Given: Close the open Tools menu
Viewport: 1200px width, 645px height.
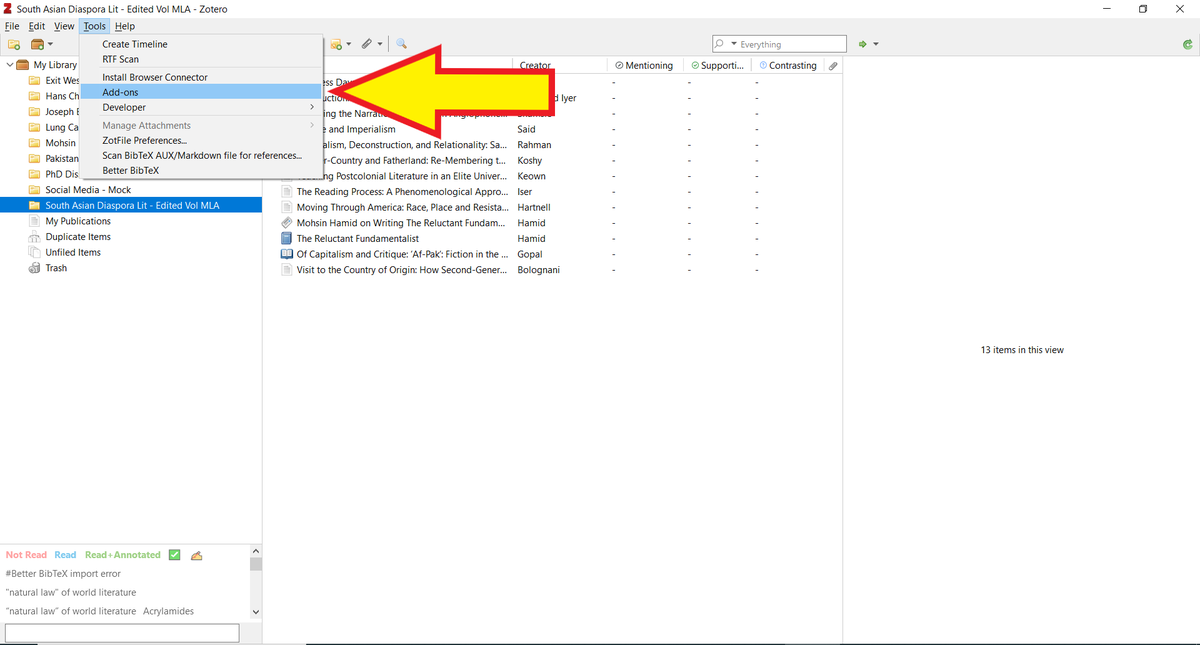Looking at the screenshot, I should tap(94, 26).
